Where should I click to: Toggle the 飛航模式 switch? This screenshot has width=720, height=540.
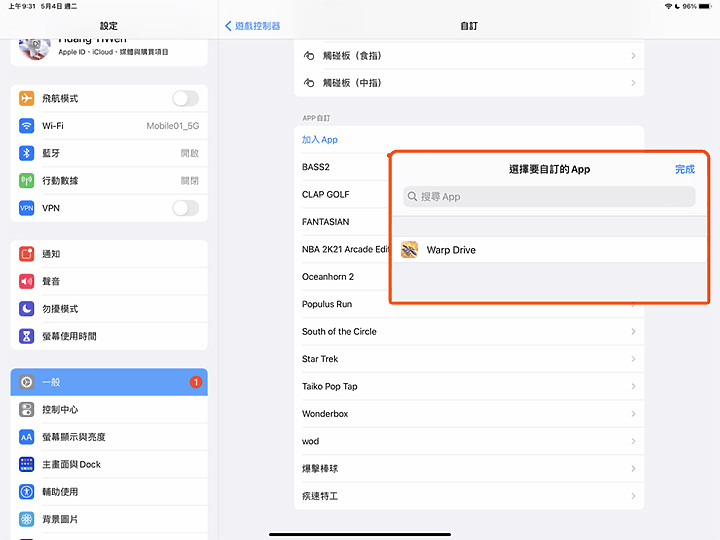[186, 98]
